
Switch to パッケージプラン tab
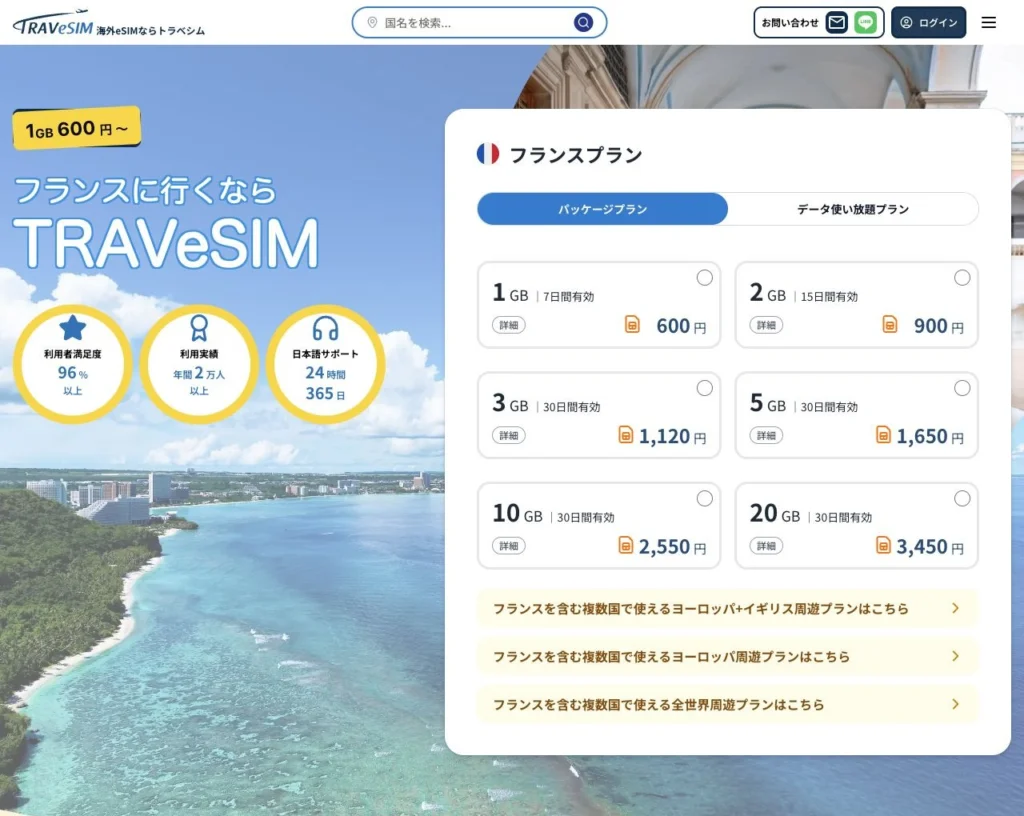click(x=602, y=209)
